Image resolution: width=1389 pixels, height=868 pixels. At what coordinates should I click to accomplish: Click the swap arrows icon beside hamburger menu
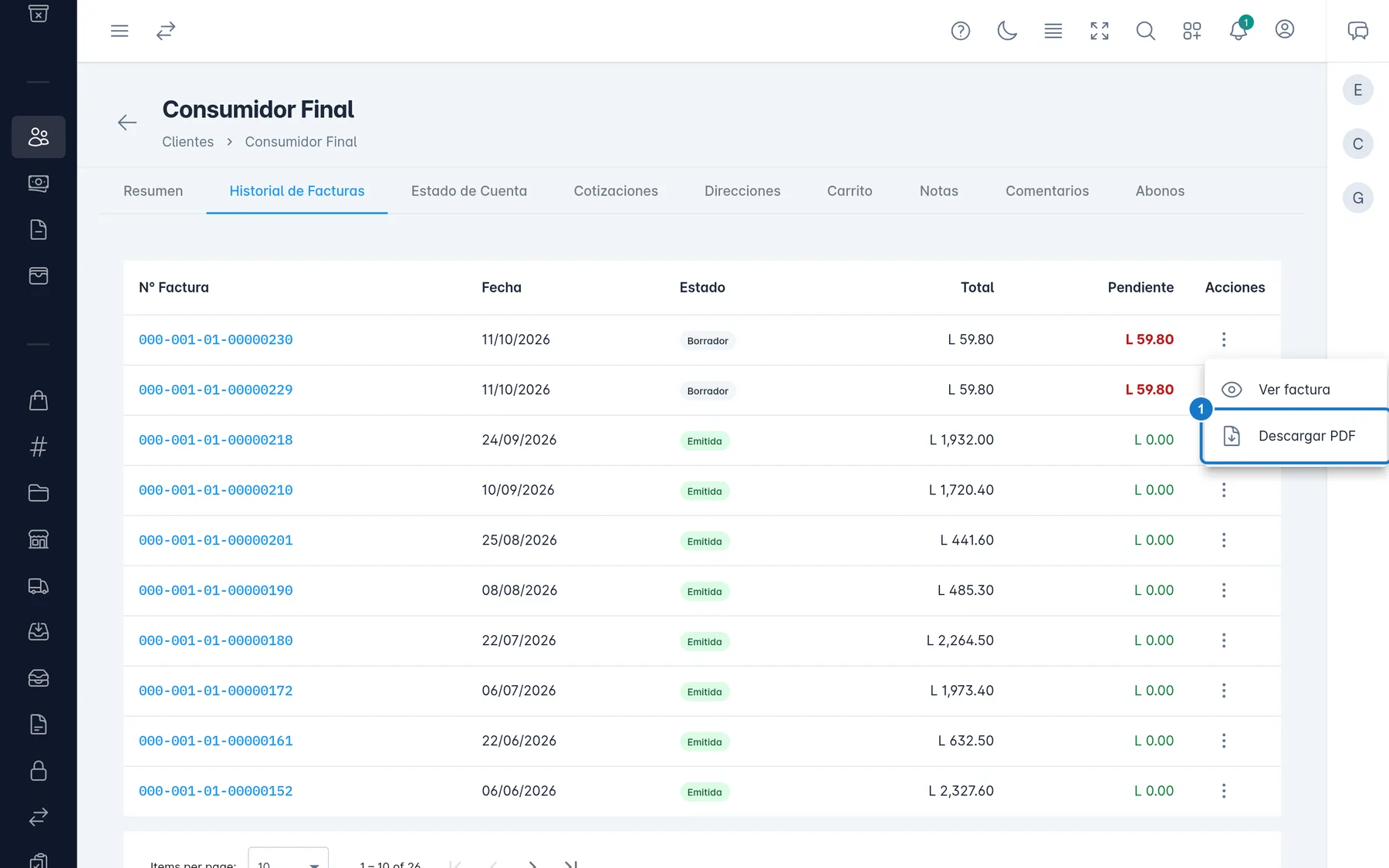[166, 31]
